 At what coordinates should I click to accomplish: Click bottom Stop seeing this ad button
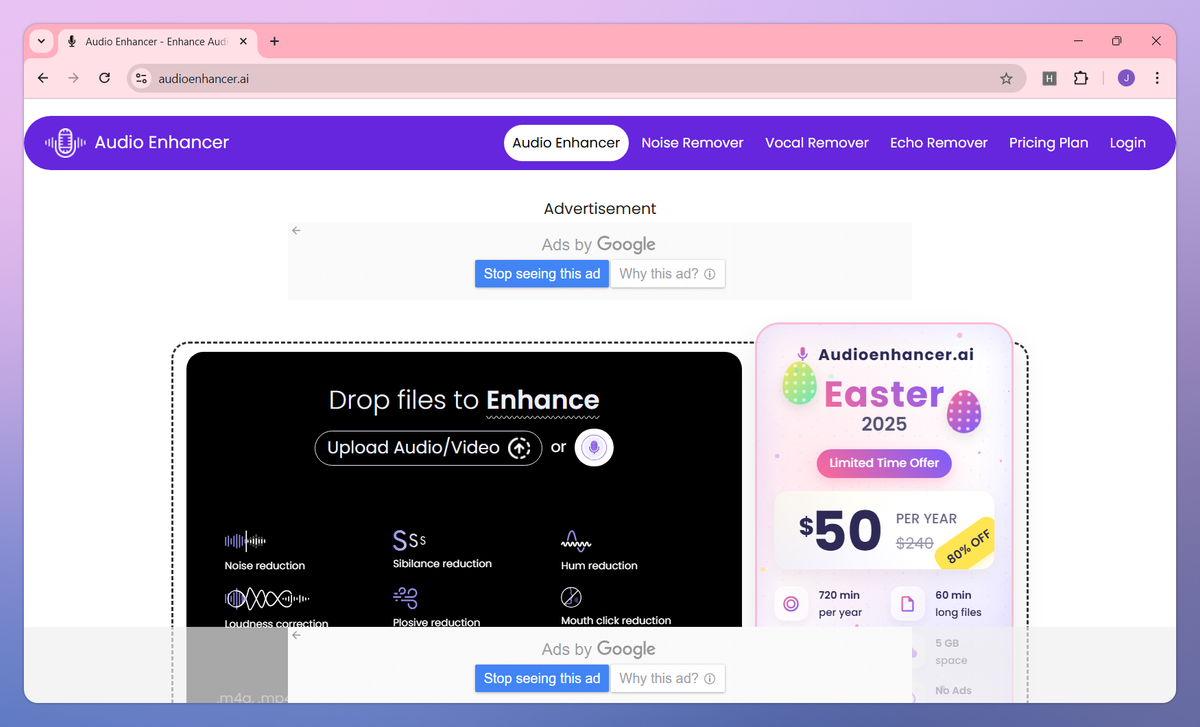click(542, 678)
